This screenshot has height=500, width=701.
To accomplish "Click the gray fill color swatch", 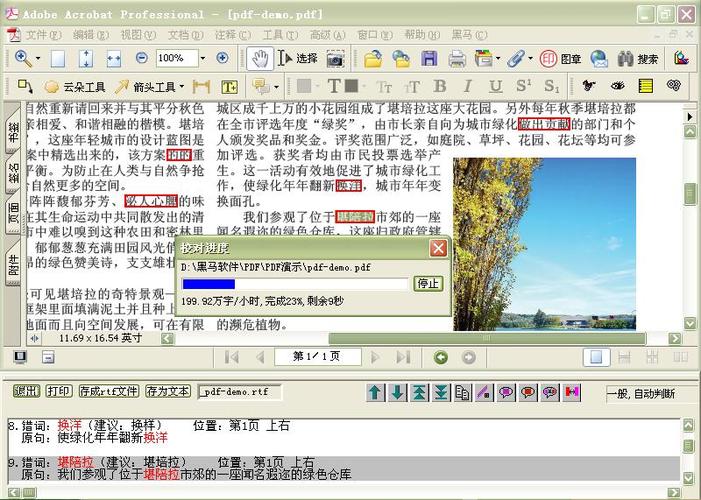I will pyautogui.click(x=304, y=86).
